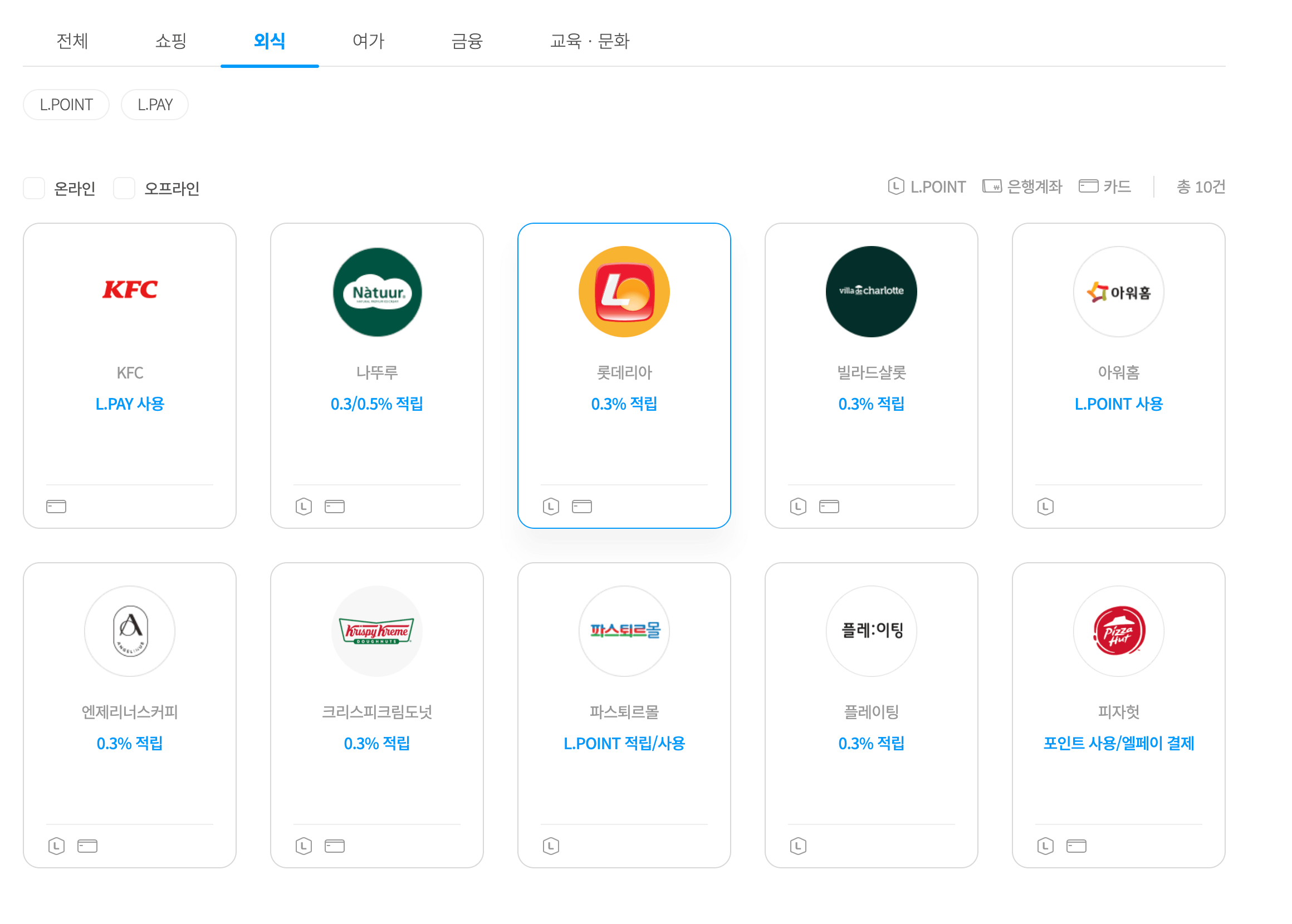
Task: Enable the 오프라인 checkbox
Action: [x=124, y=188]
